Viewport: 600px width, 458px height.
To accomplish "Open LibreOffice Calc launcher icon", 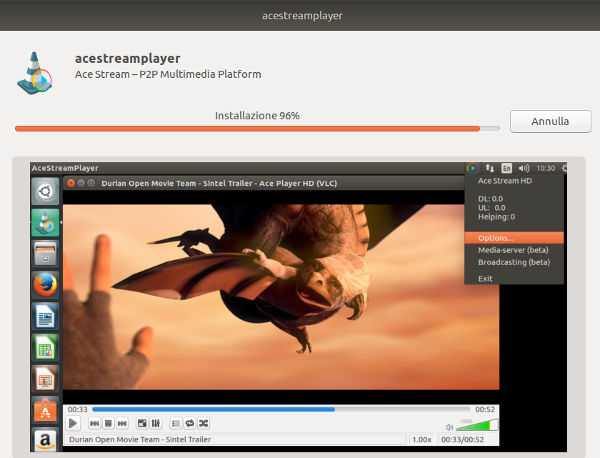I will 45,348.
